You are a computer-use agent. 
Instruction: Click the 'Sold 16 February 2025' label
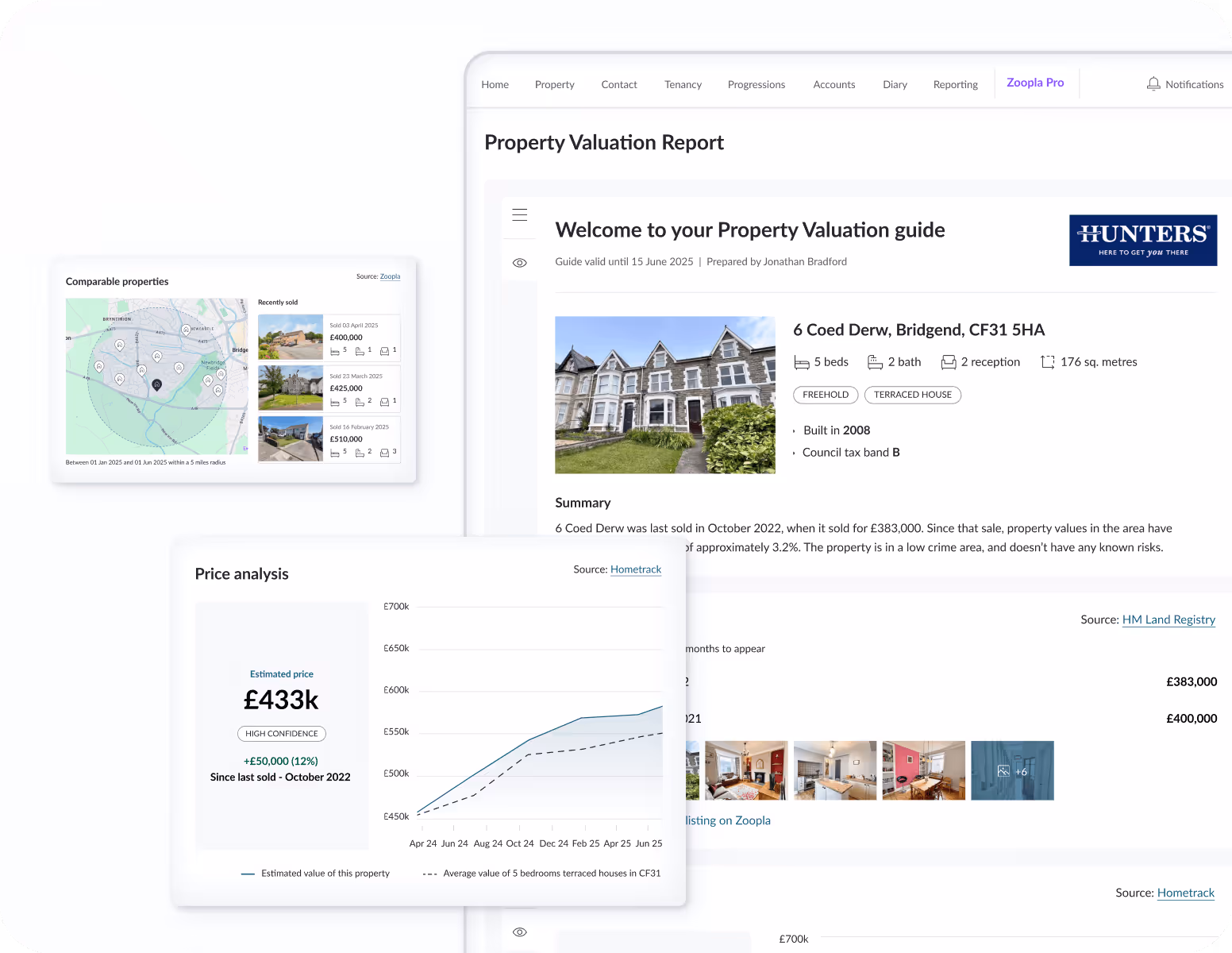tap(360, 427)
